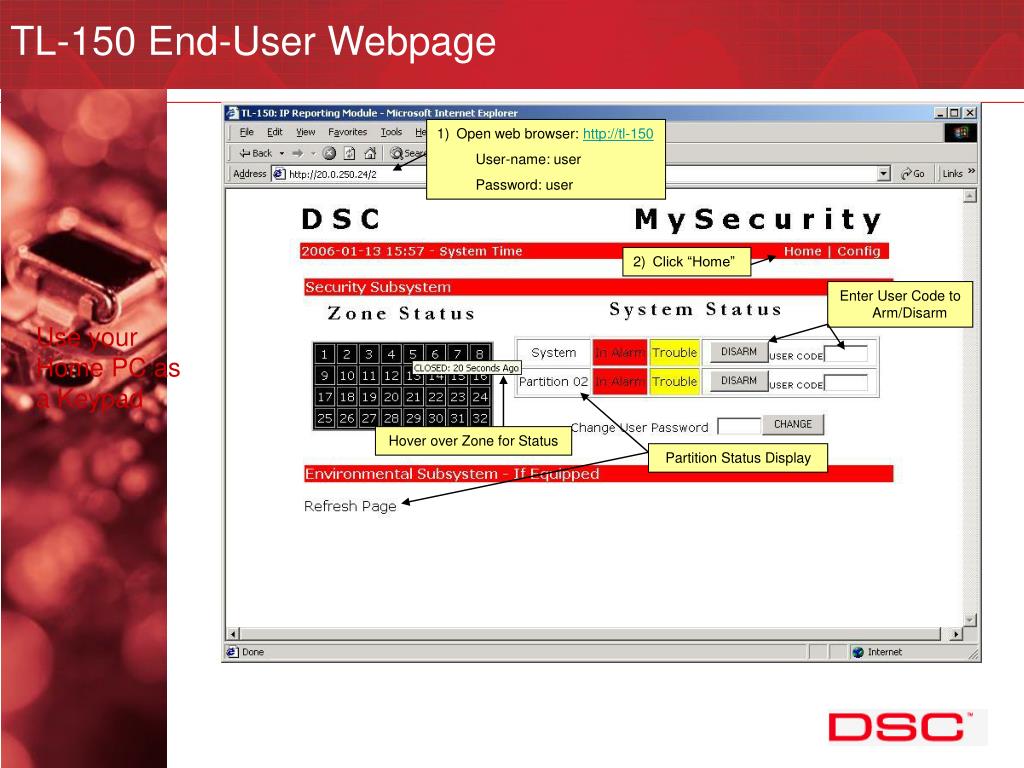Select zone 20 in the zone grid
Screen dimensions: 1024x768
(391, 397)
